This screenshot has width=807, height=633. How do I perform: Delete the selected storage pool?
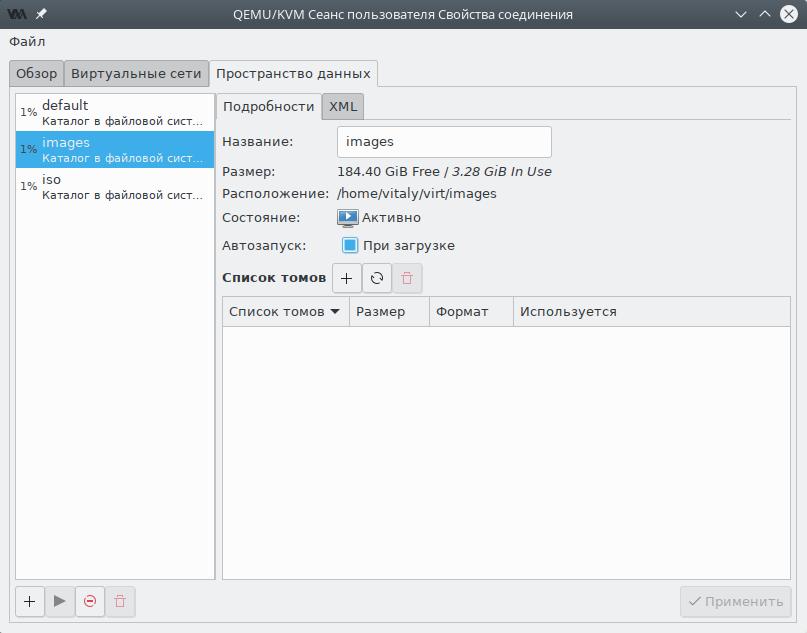point(120,601)
